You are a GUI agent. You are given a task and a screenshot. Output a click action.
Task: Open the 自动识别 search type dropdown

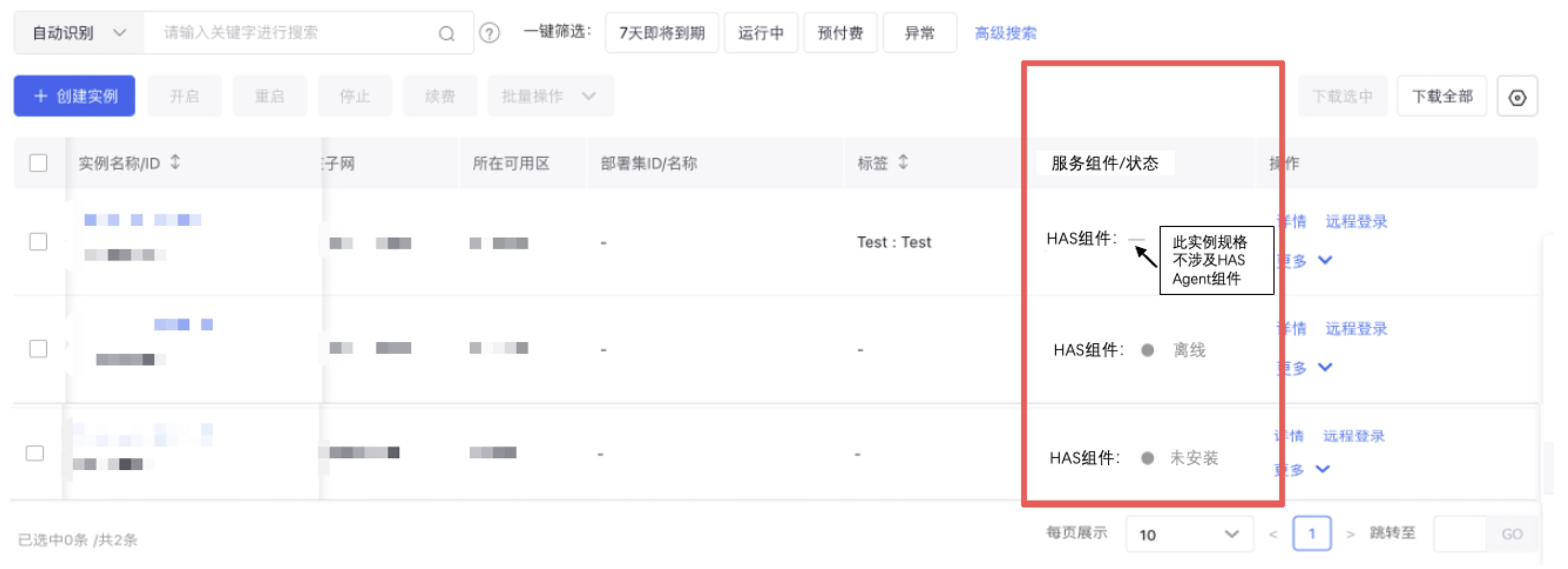pos(79,33)
